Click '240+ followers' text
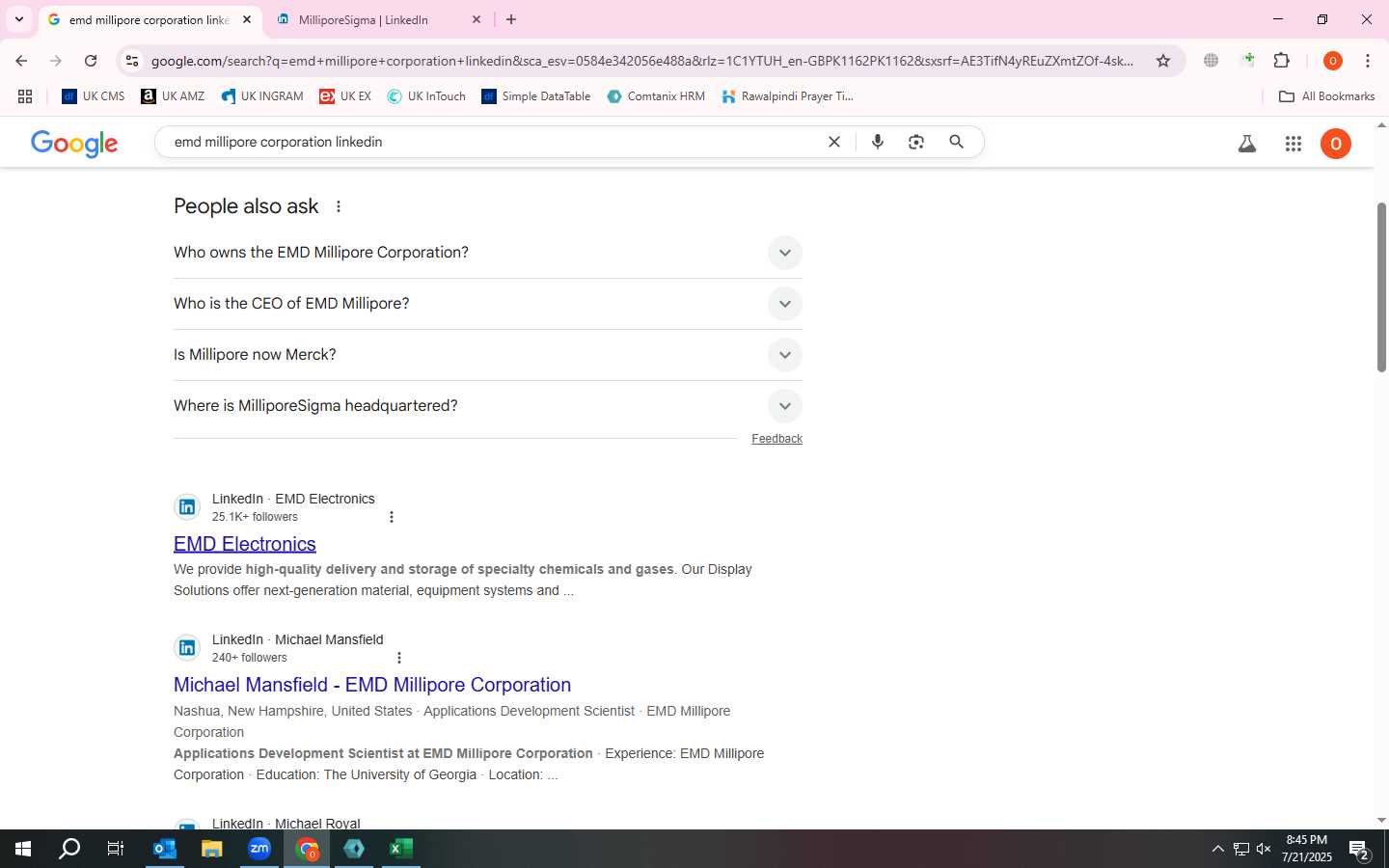The width and height of the screenshot is (1389, 868). 250,658
